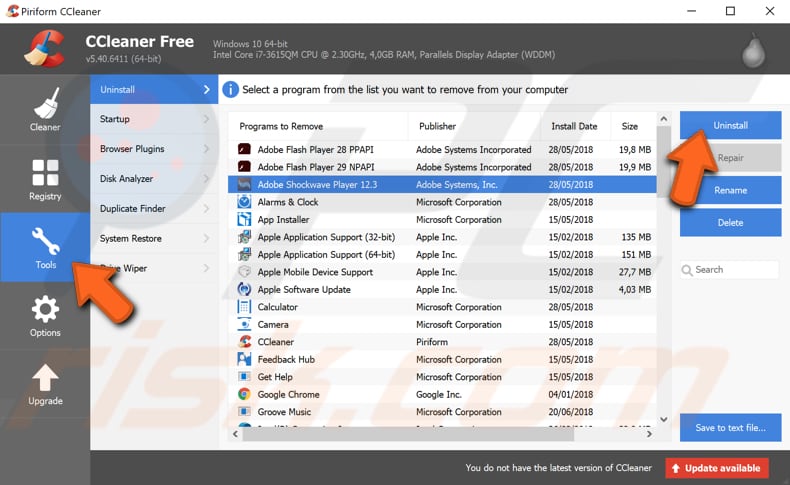Select the Piriform publisher cell
The image size is (790, 485).
(x=432, y=342)
